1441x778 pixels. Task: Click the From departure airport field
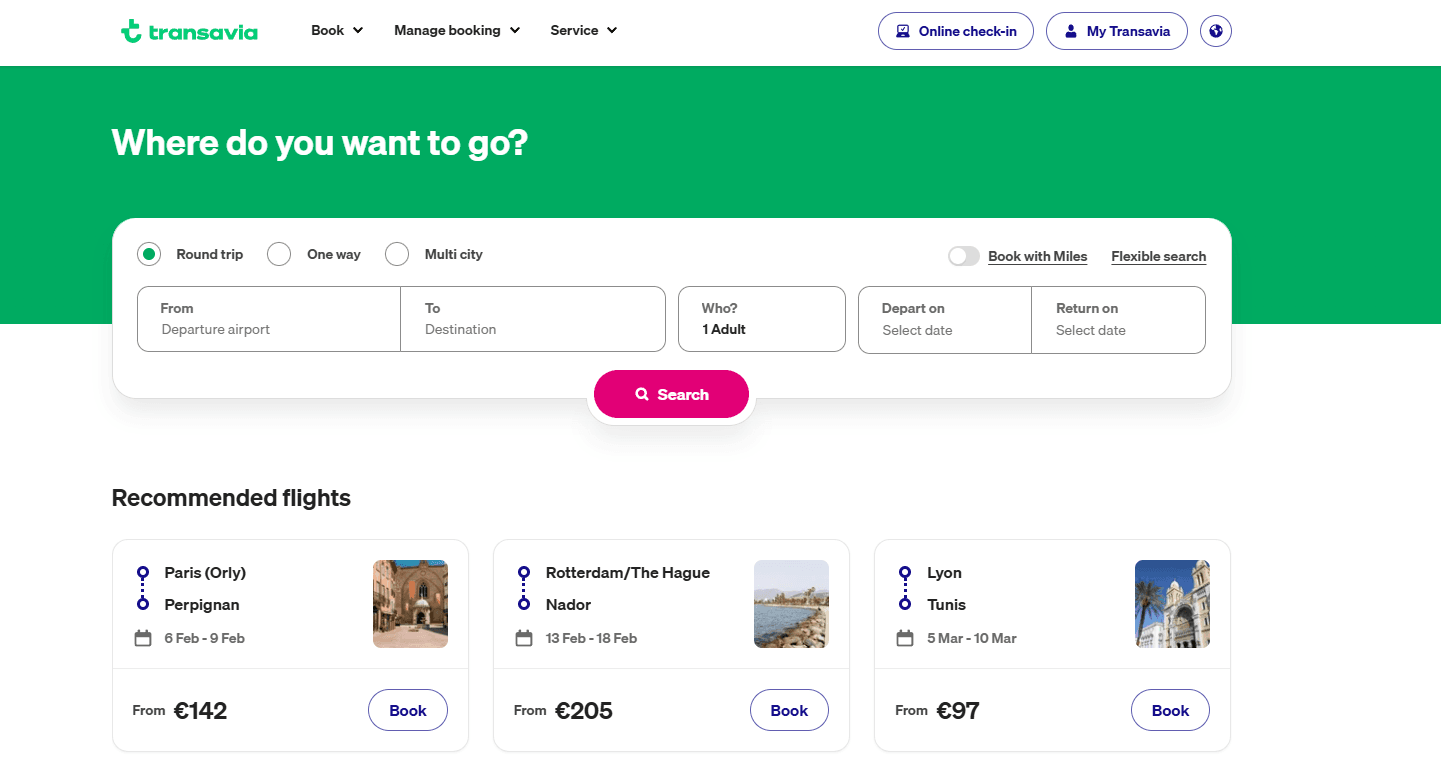pyautogui.click(x=268, y=319)
